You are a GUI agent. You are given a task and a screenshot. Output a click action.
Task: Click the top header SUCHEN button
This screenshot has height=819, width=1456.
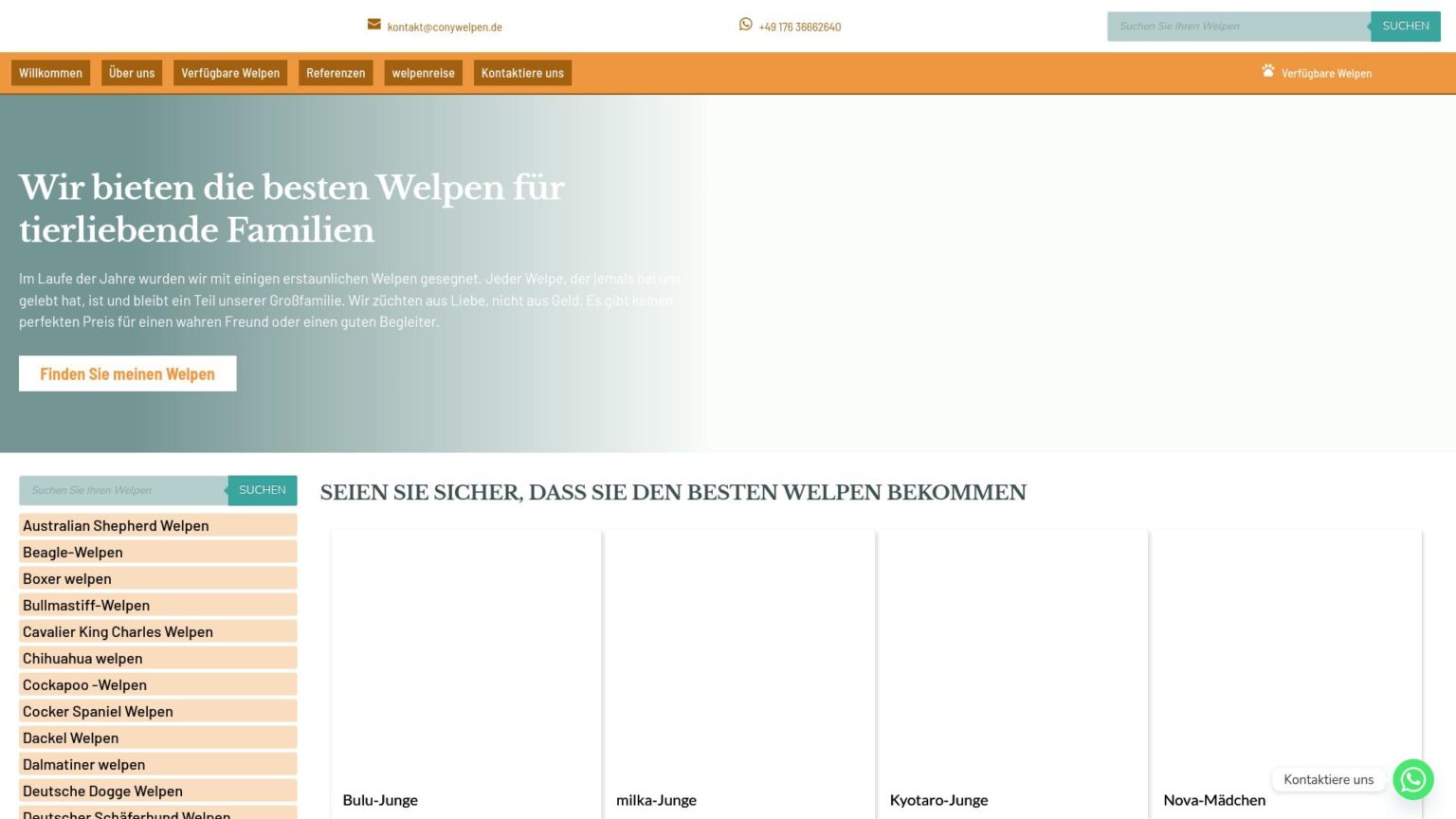pos(1405,27)
